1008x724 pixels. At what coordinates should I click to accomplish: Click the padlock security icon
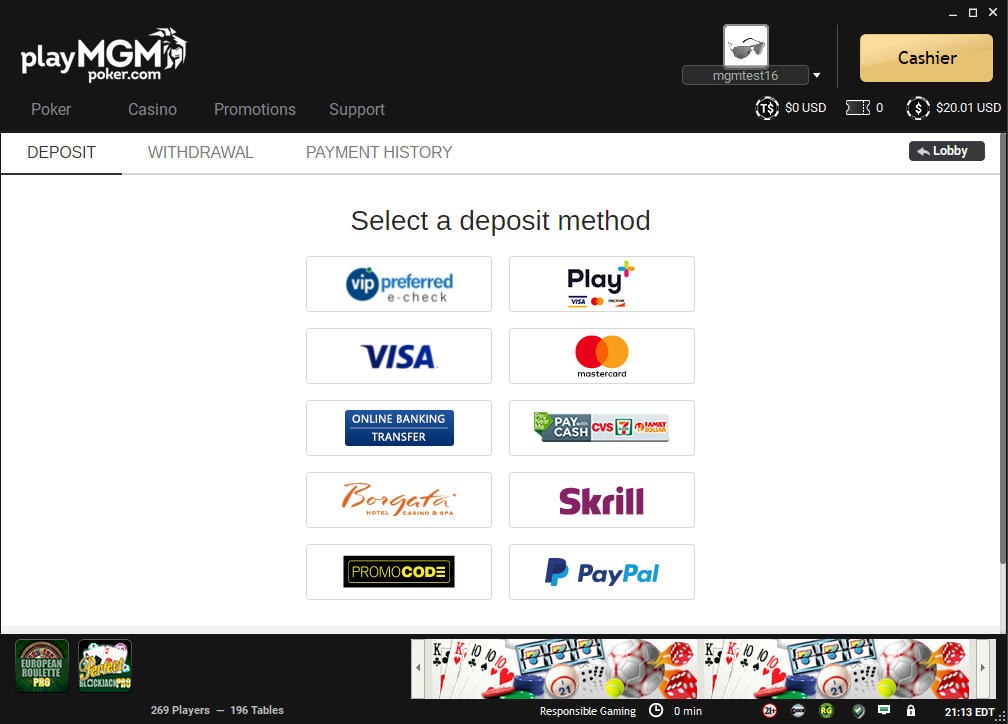910,710
